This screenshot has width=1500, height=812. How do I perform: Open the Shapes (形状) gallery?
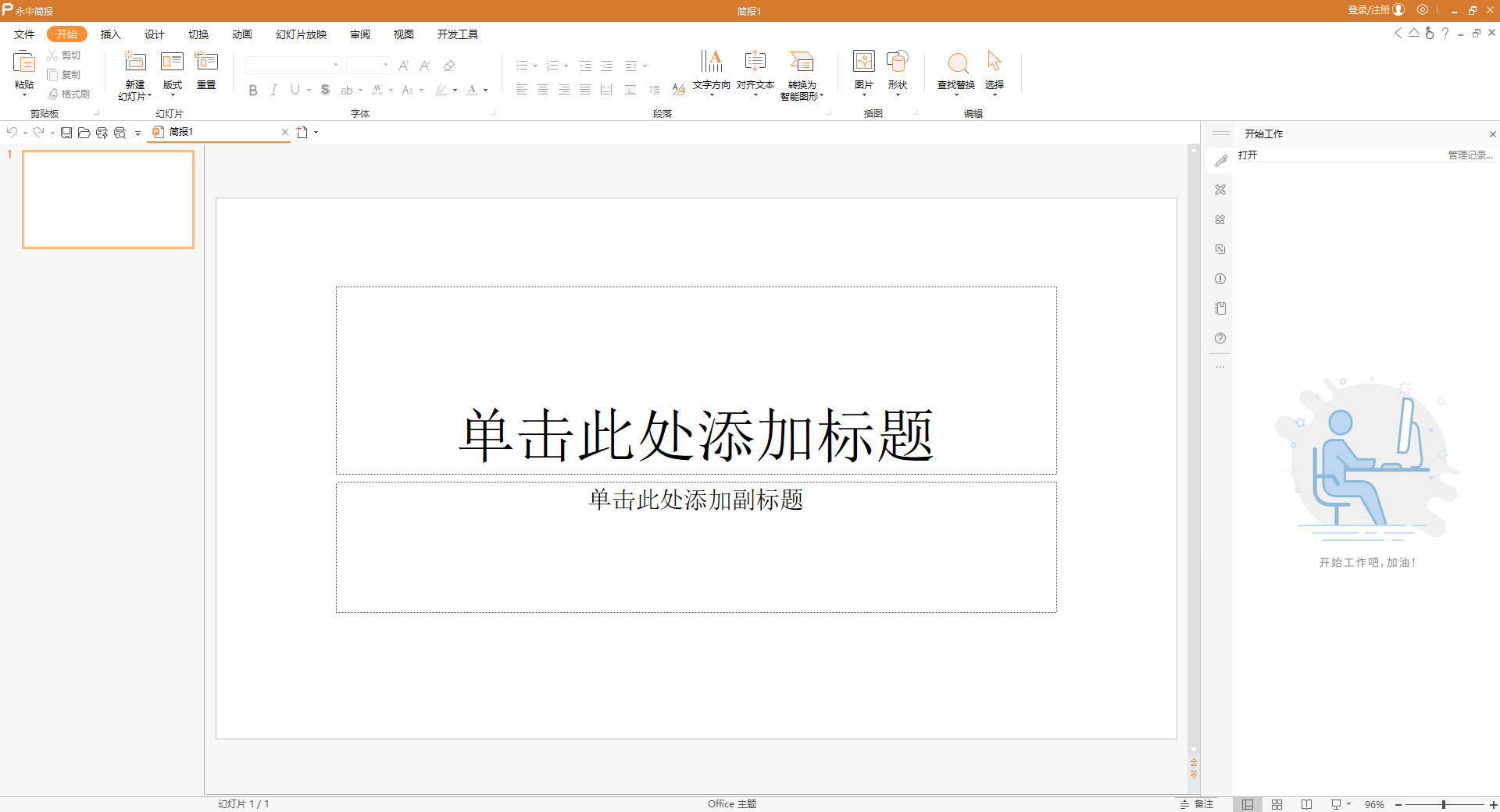pyautogui.click(x=897, y=62)
